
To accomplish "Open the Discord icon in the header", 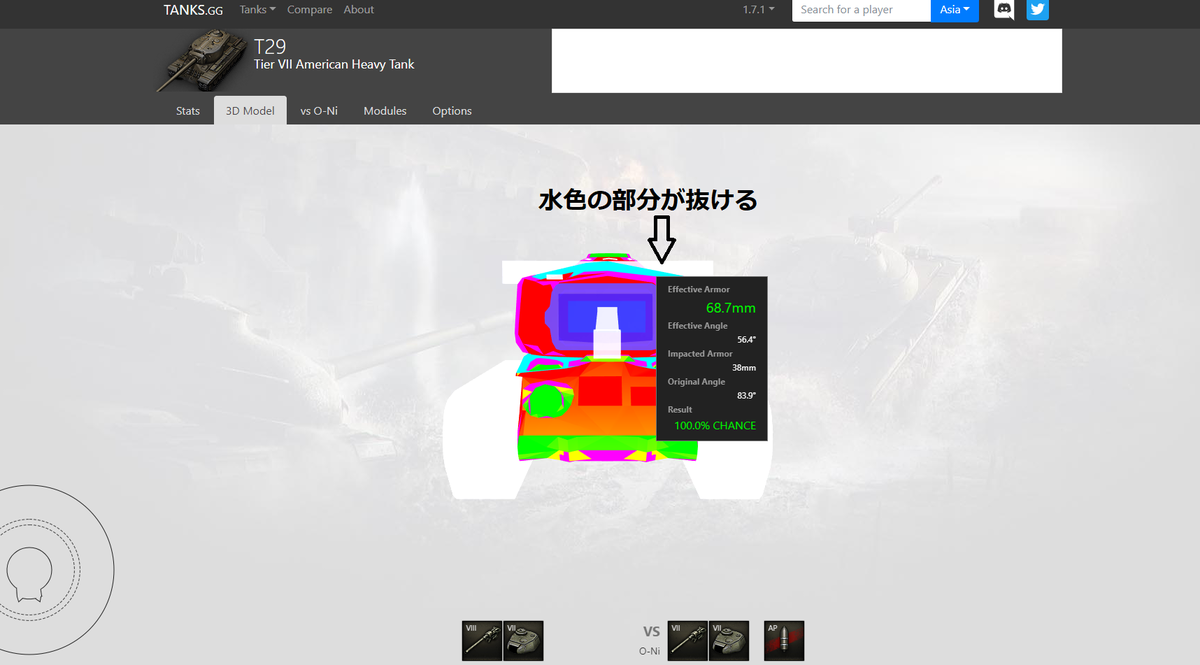I will point(1003,10).
